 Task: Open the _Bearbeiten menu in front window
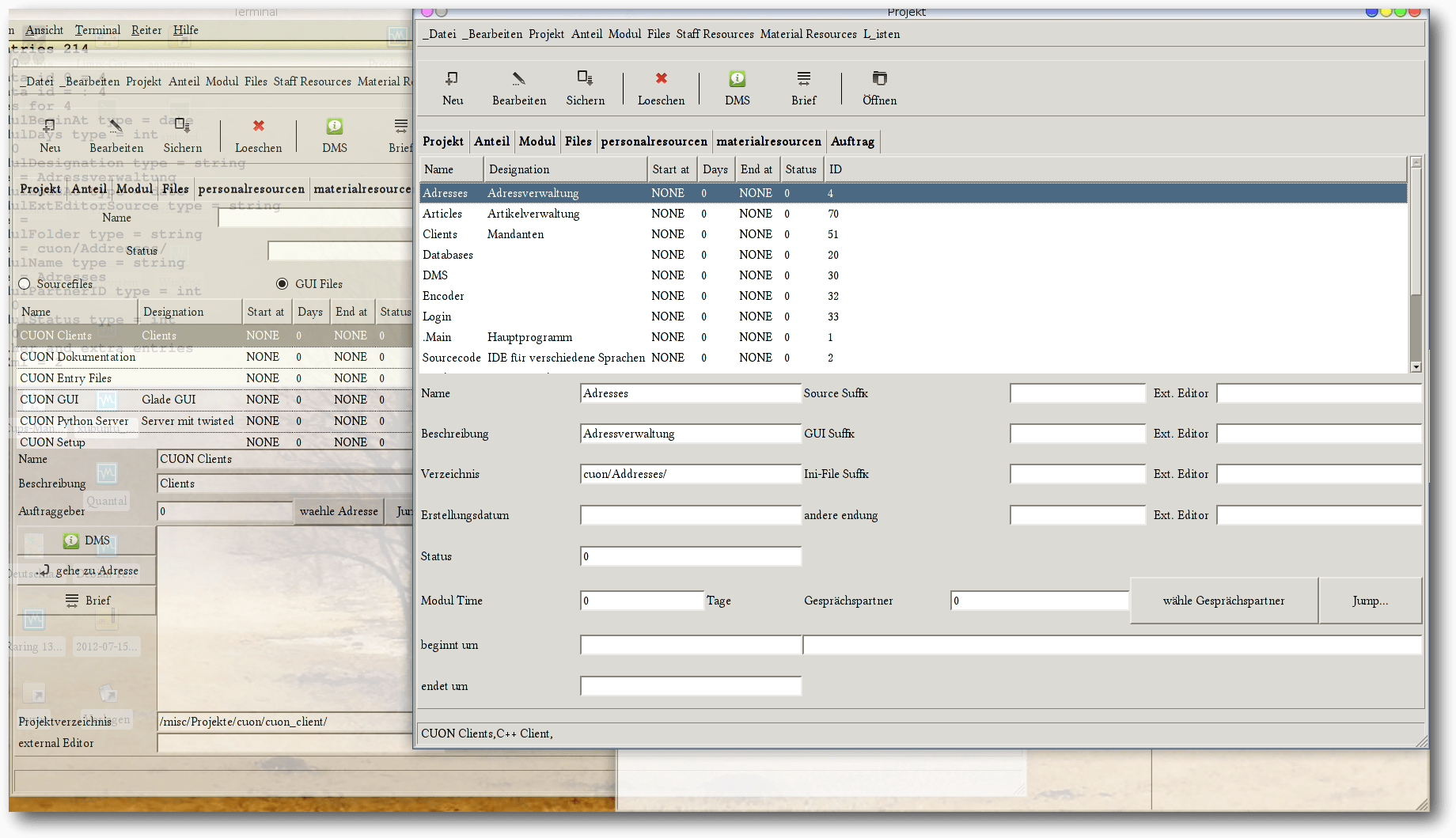click(492, 34)
